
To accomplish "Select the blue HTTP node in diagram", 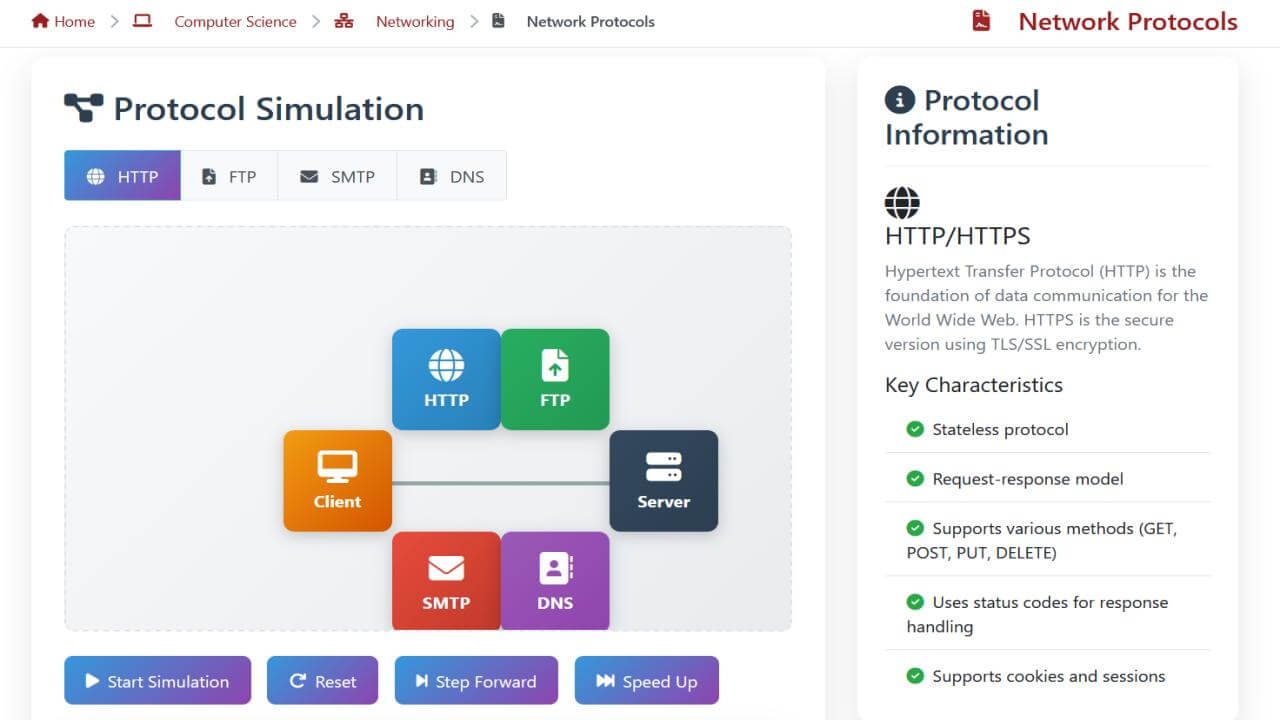I will [x=446, y=379].
